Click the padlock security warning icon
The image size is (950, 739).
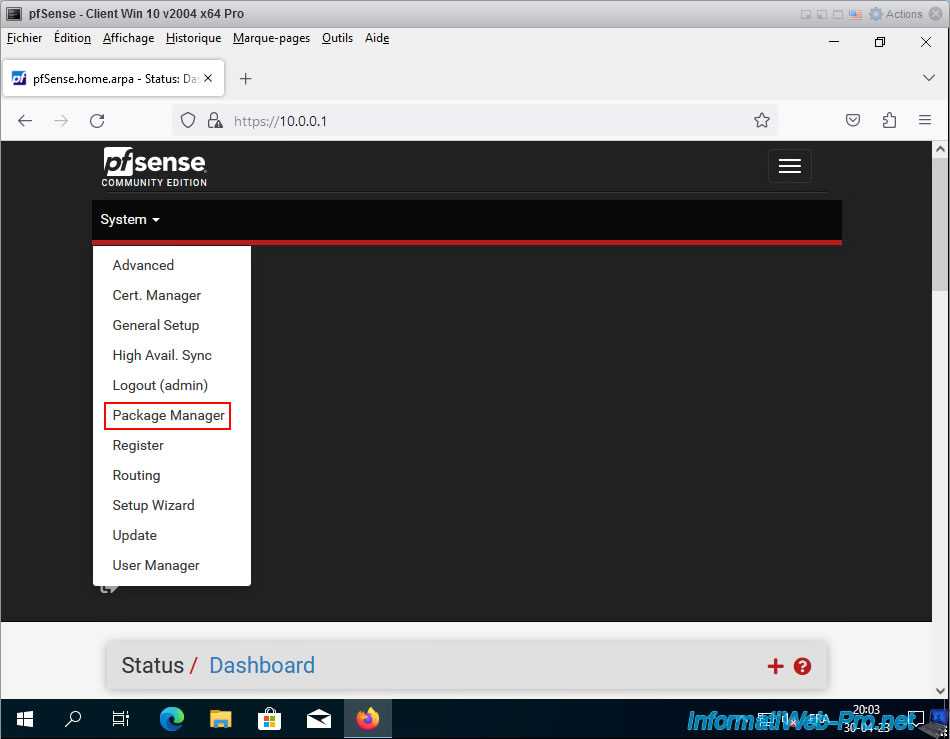pos(214,121)
